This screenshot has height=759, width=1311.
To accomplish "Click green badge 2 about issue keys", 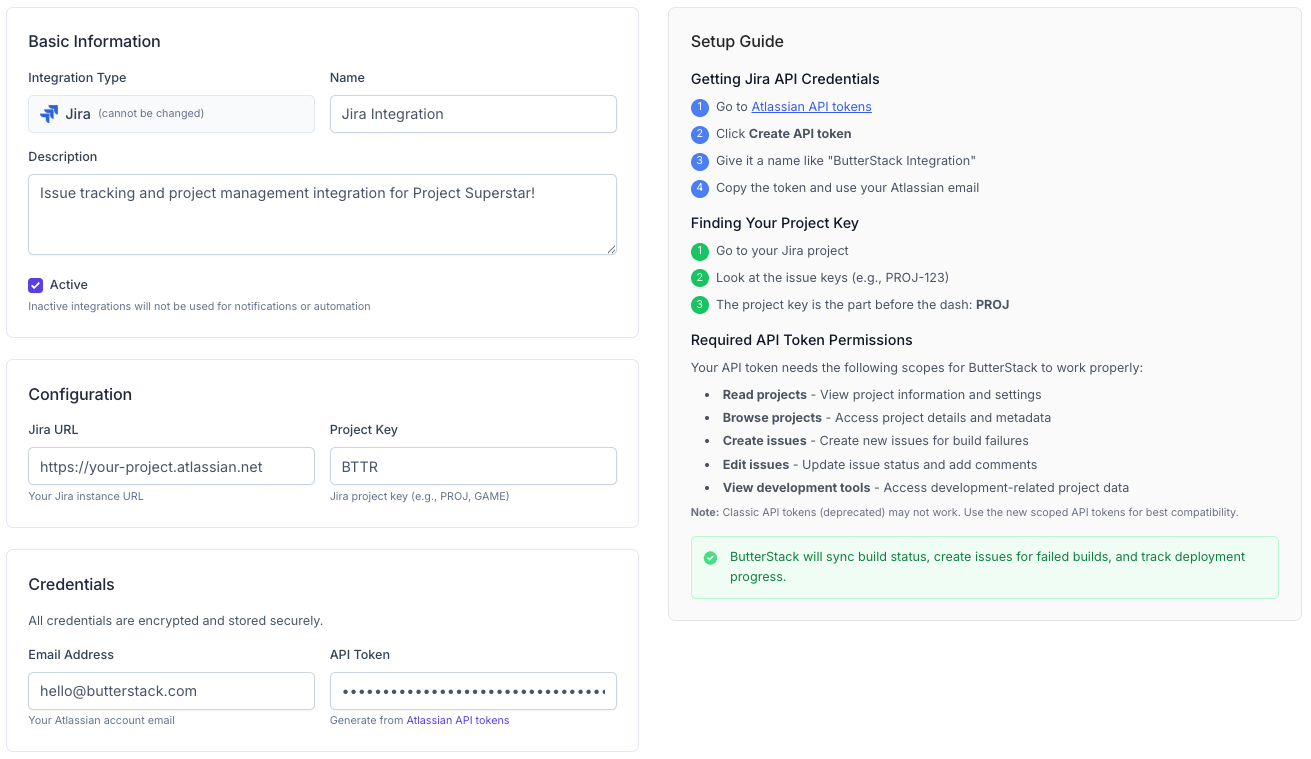I will (700, 278).
